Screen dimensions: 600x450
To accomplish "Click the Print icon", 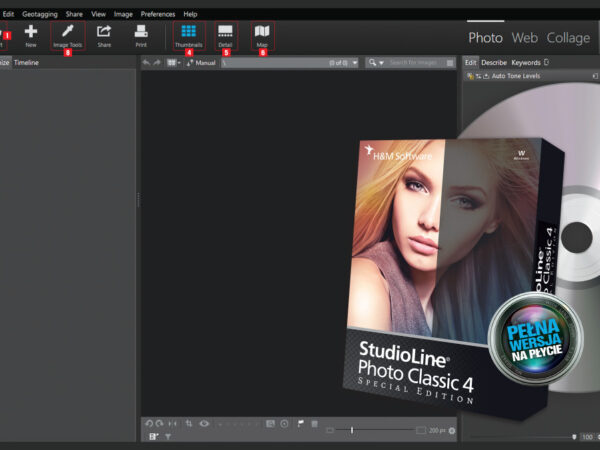I will 141,34.
